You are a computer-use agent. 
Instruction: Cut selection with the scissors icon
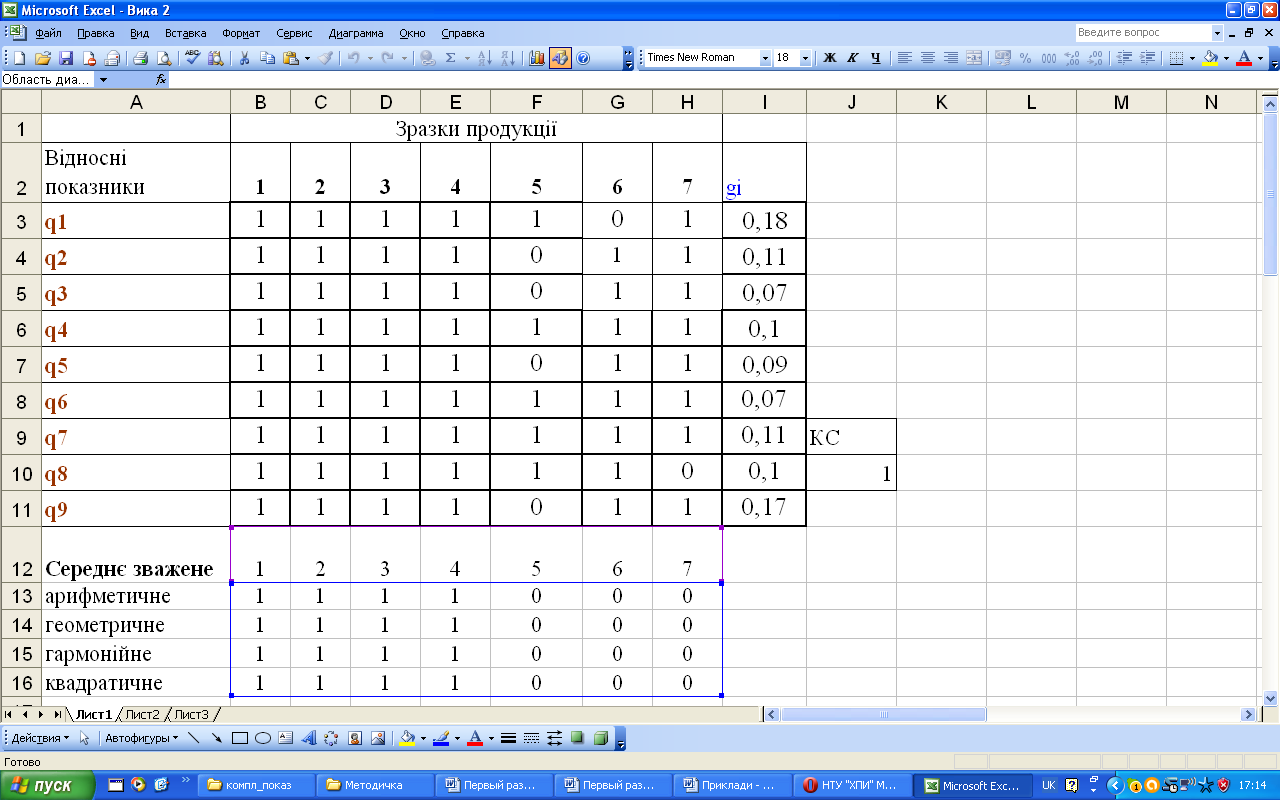coord(244,58)
